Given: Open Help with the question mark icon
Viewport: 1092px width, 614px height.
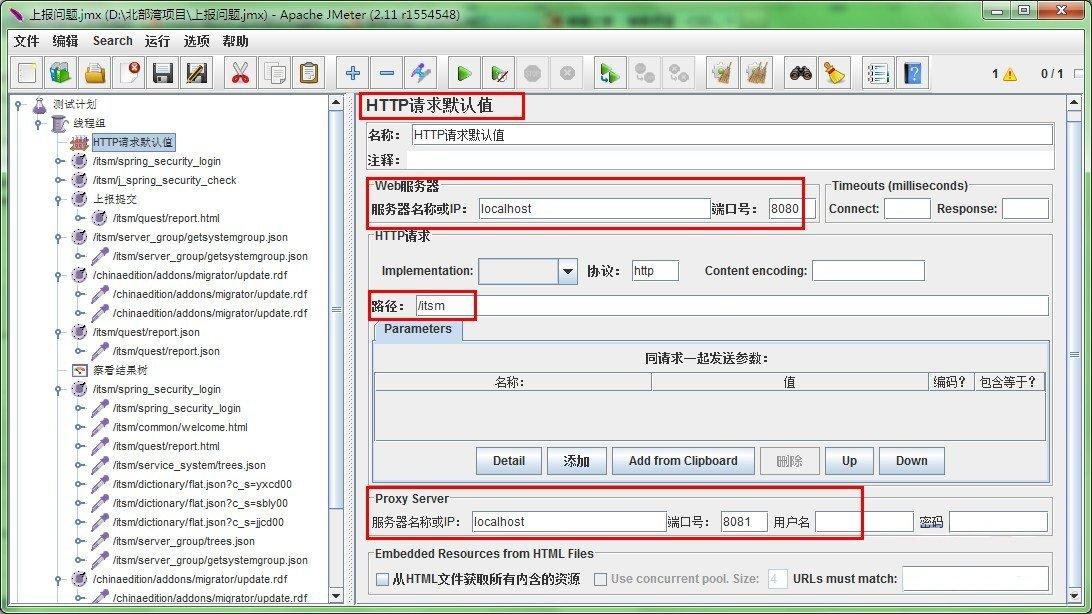Looking at the screenshot, I should 912,72.
